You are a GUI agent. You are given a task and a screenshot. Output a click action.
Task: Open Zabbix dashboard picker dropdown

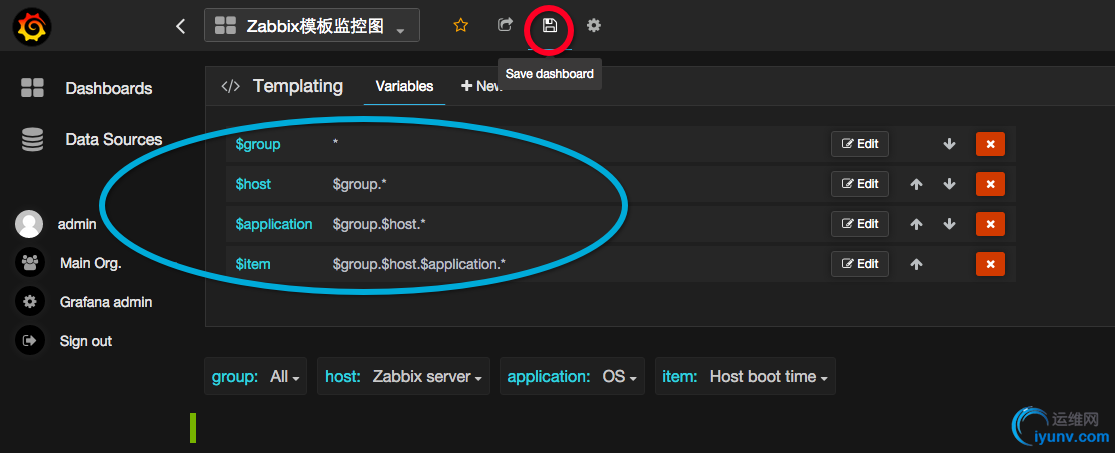312,27
